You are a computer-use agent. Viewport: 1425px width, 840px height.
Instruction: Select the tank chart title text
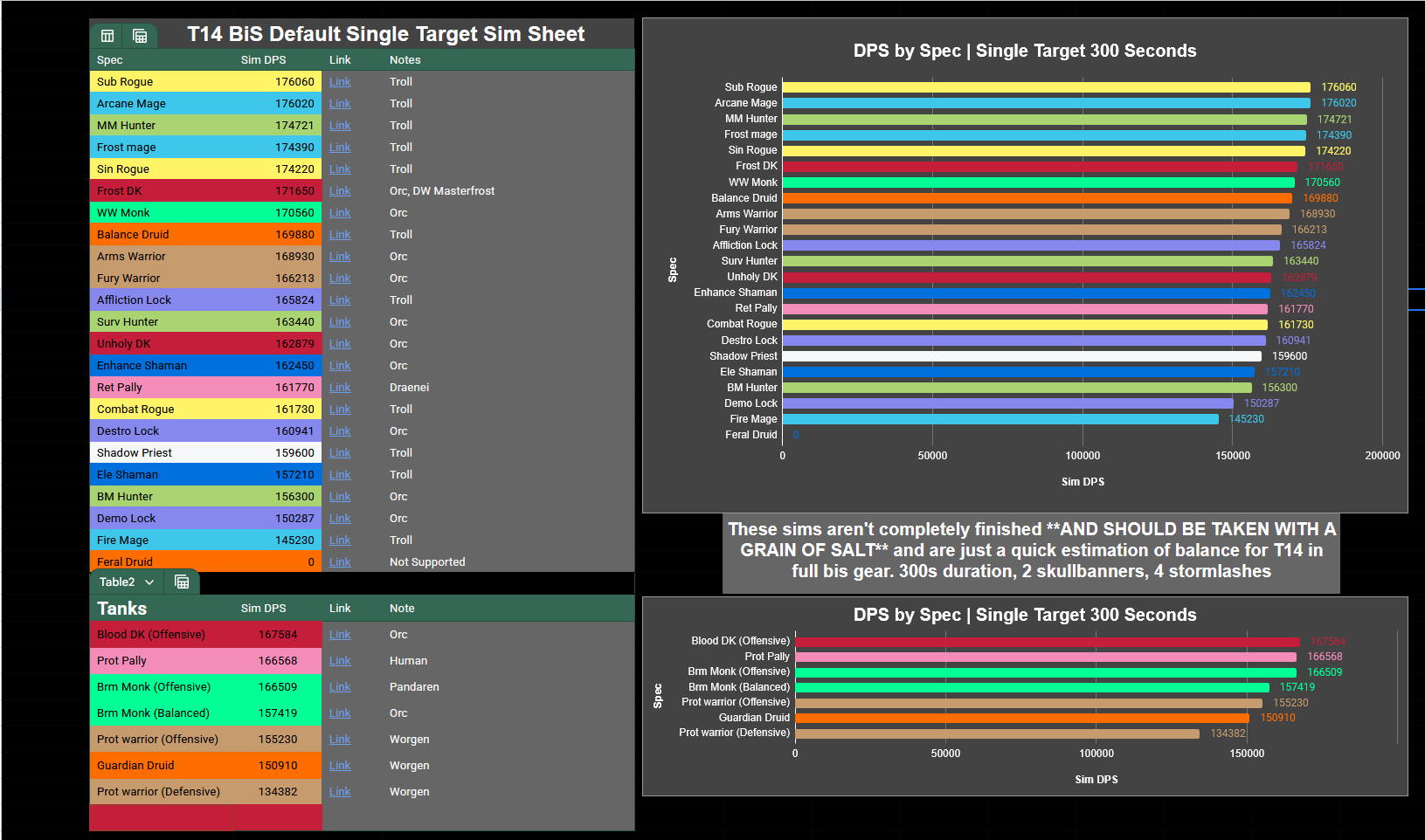click(x=1025, y=615)
